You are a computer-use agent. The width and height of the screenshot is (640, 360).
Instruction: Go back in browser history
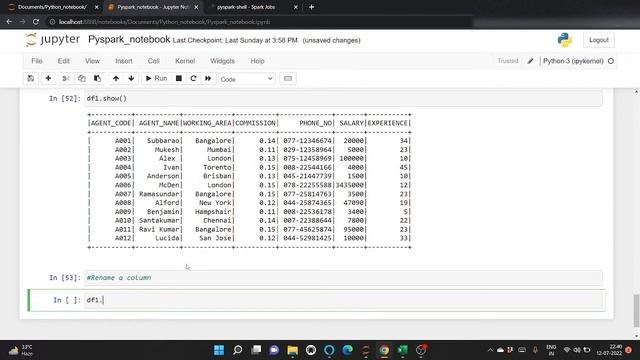click(x=9, y=22)
